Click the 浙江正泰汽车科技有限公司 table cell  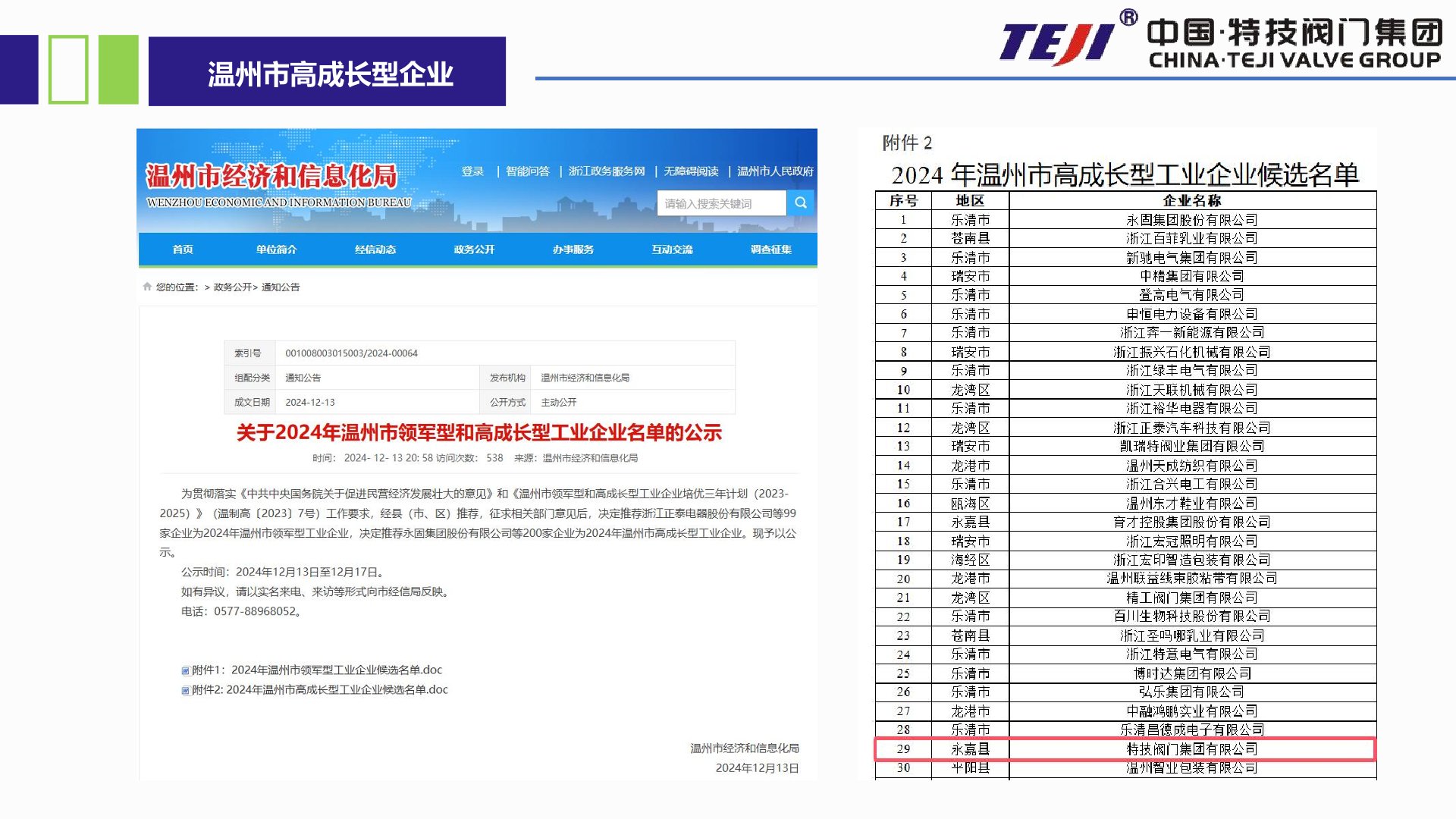1192,428
